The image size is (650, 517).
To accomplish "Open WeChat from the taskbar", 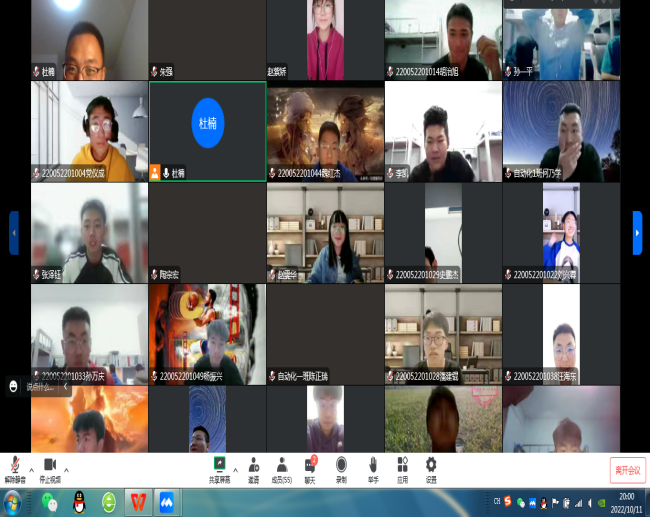I will pyautogui.click(x=49, y=501).
